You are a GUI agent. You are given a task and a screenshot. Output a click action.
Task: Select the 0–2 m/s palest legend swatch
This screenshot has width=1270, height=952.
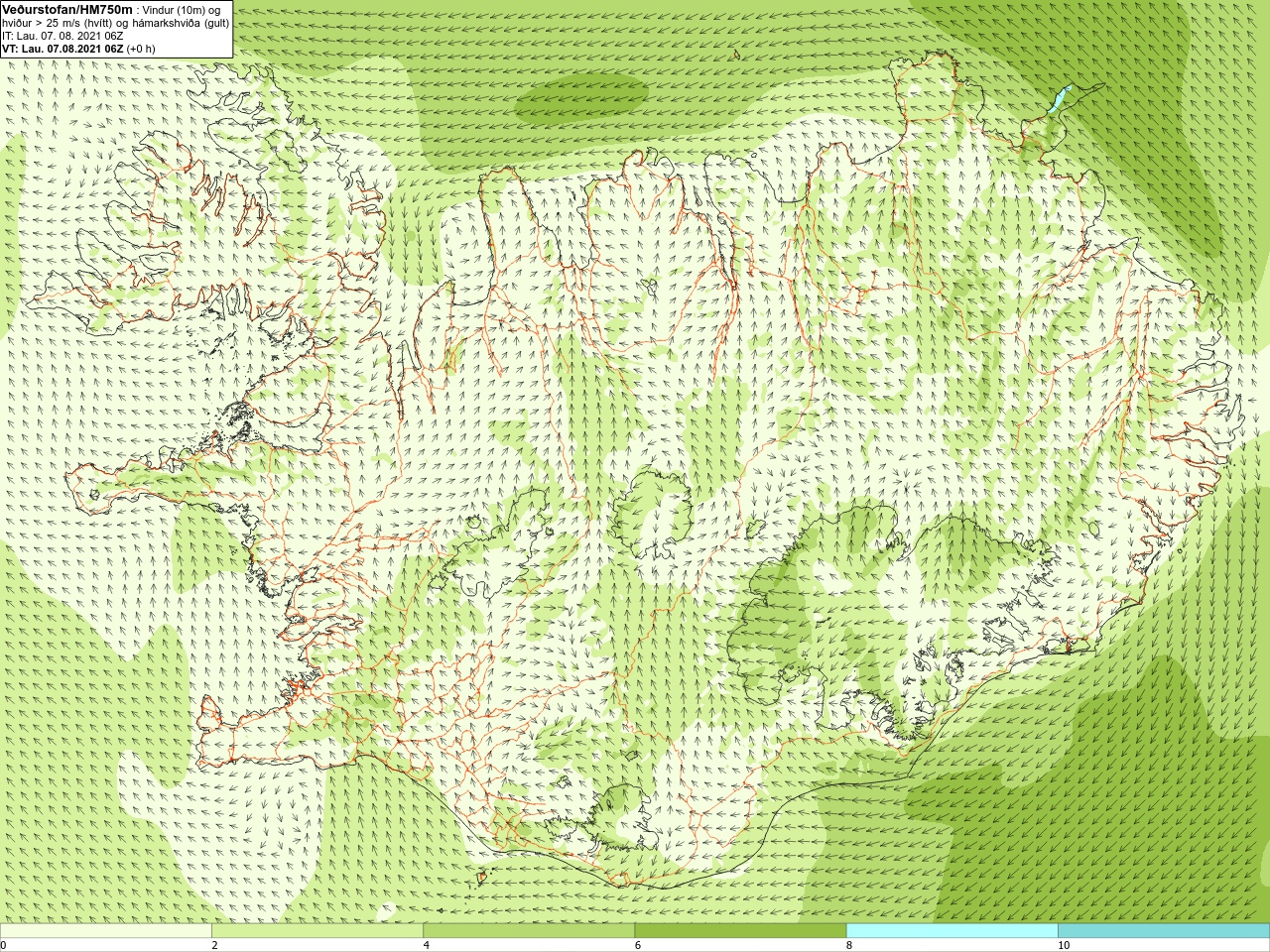coord(105,931)
